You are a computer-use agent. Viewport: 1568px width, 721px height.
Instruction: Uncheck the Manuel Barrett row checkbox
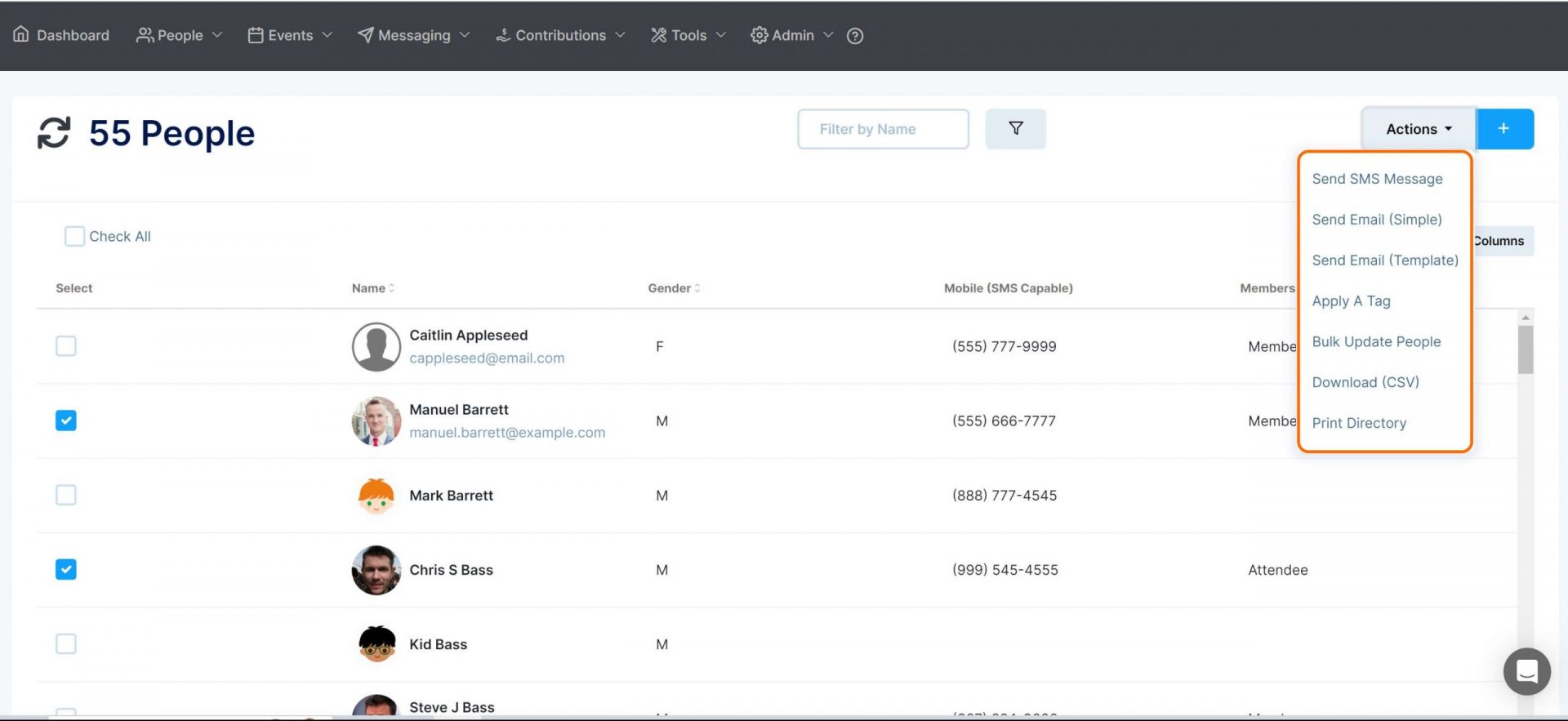tap(66, 421)
